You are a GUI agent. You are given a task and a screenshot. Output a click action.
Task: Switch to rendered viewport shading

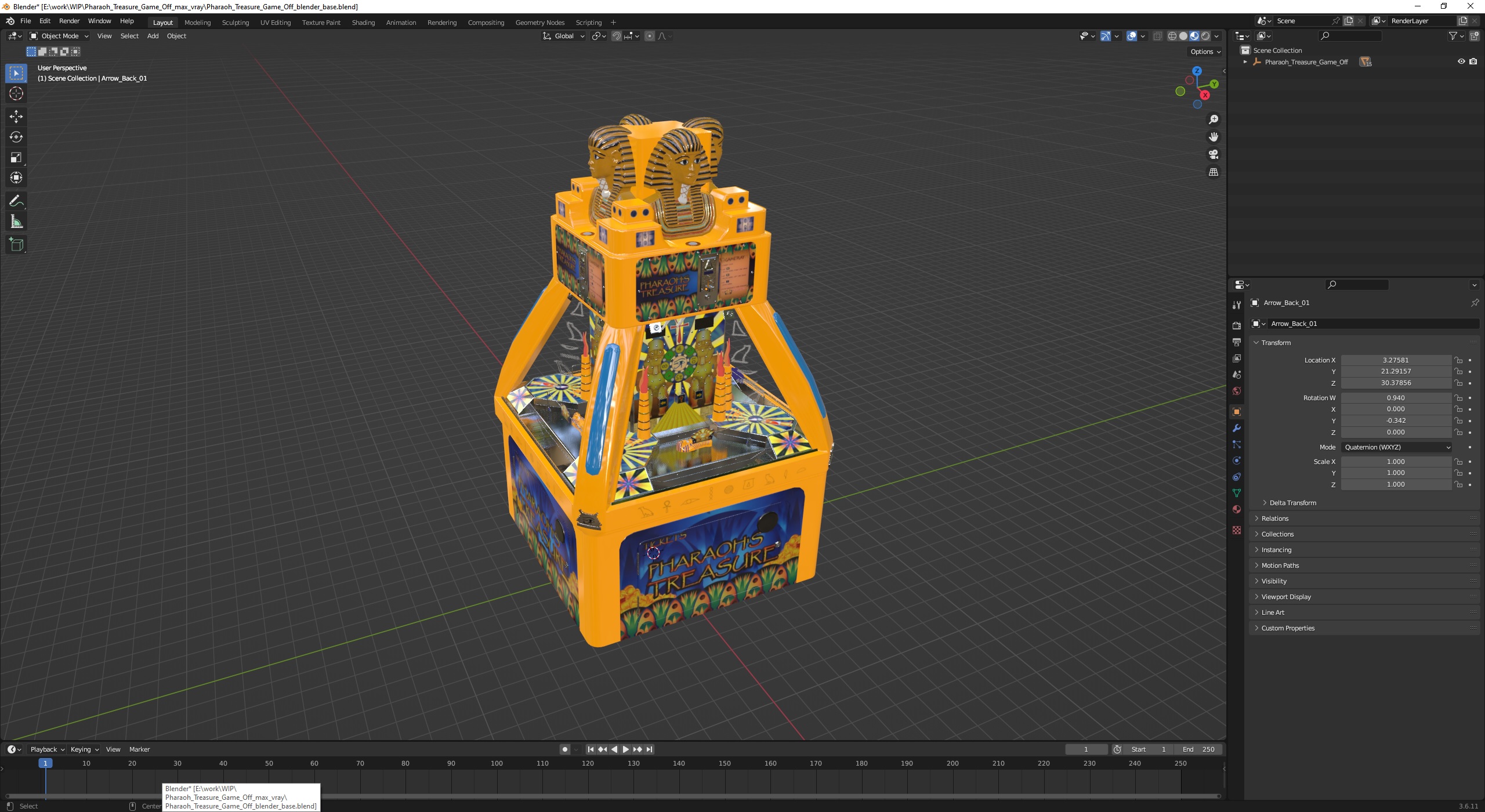tap(1205, 36)
